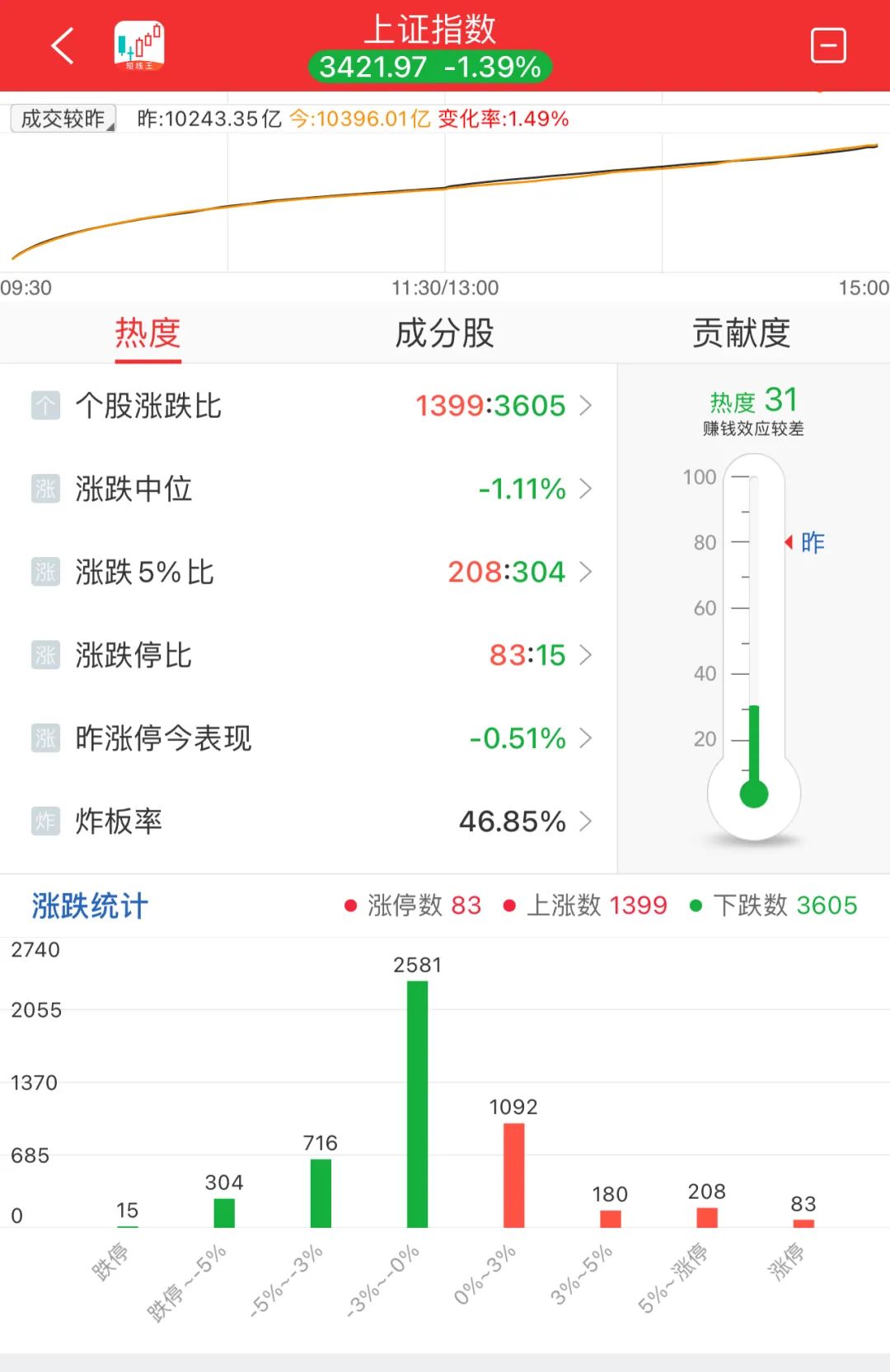Expand 涨跌5%比 row chevron
Viewport: 890px width, 1372px height.
[x=586, y=572]
